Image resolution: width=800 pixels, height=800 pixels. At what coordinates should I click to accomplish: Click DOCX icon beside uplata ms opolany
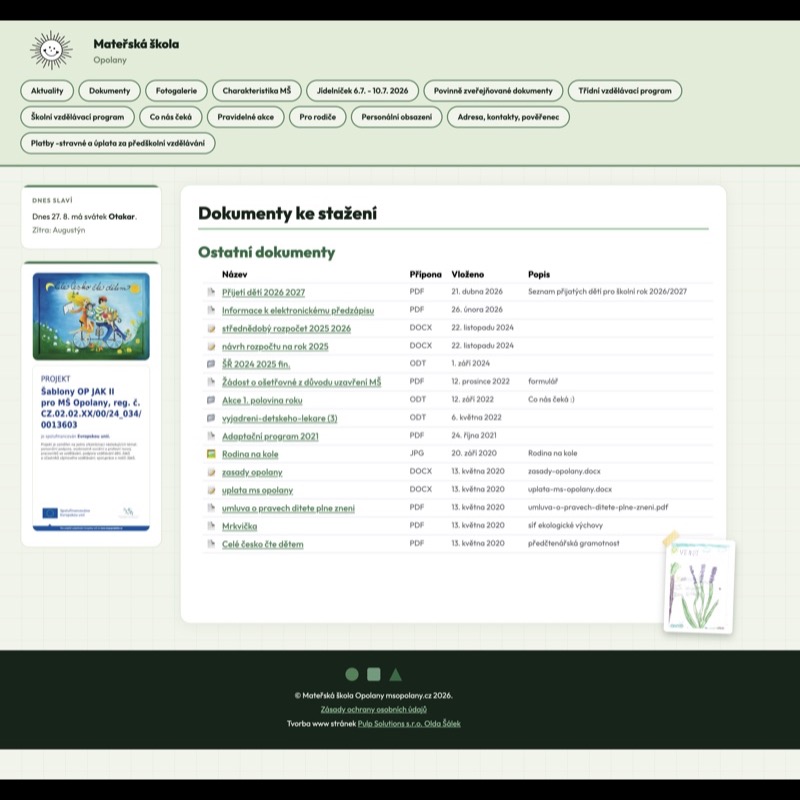point(211,490)
